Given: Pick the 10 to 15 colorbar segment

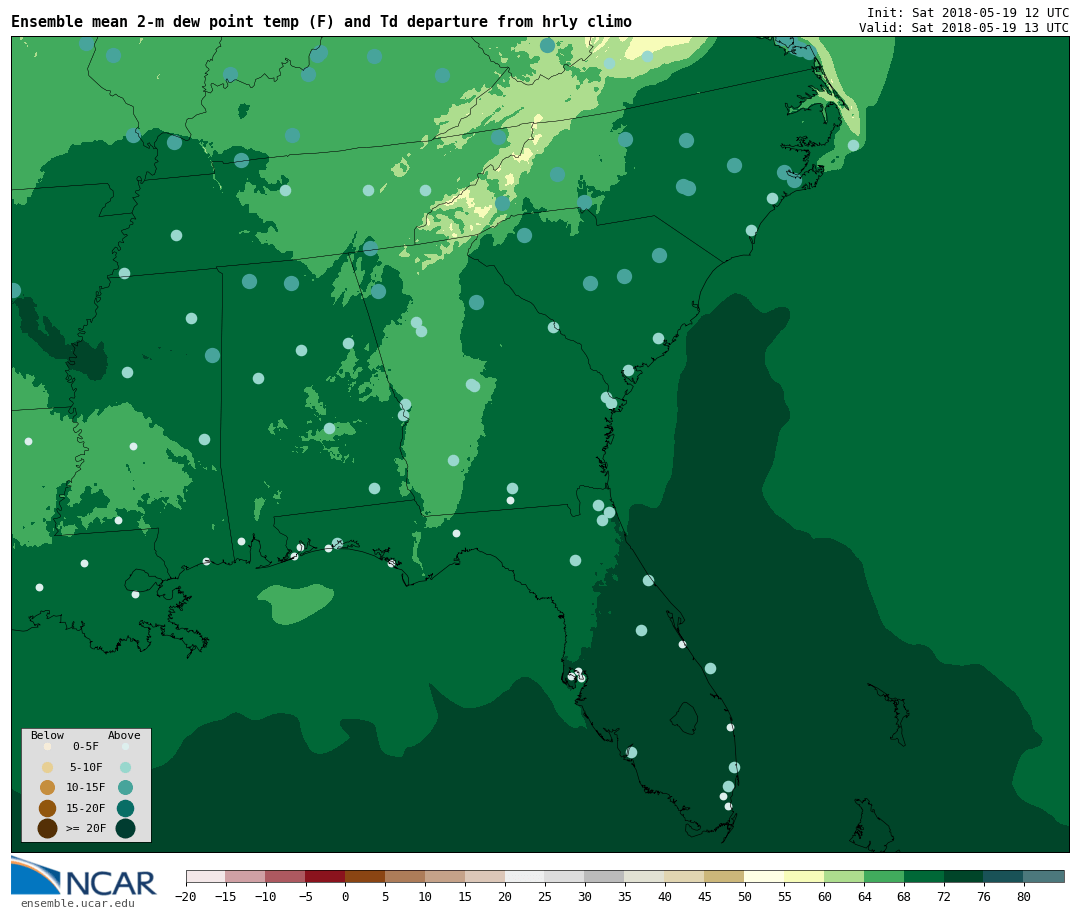Looking at the screenshot, I should click(446, 876).
